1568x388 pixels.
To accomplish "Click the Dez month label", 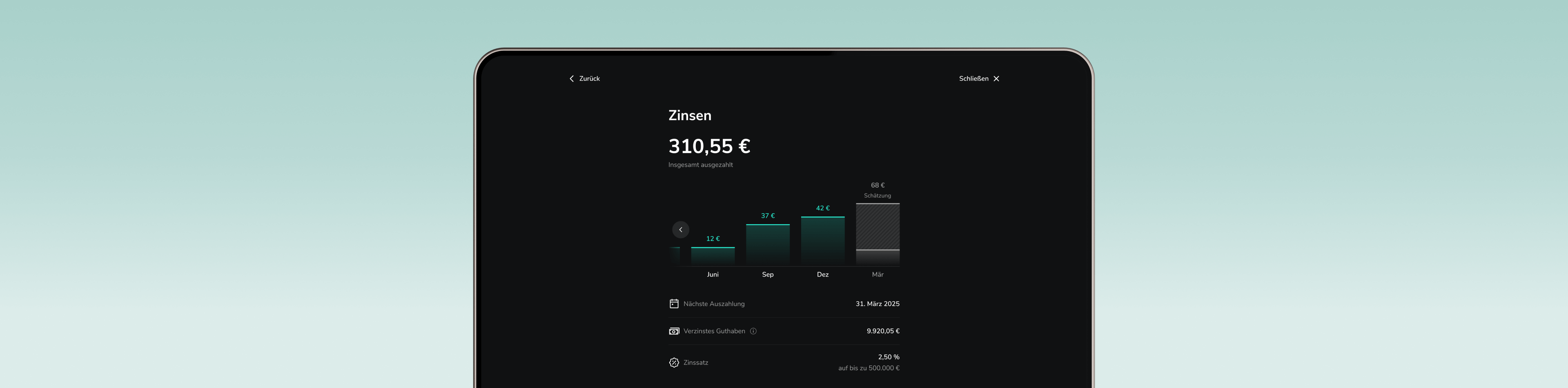I will click(x=822, y=275).
